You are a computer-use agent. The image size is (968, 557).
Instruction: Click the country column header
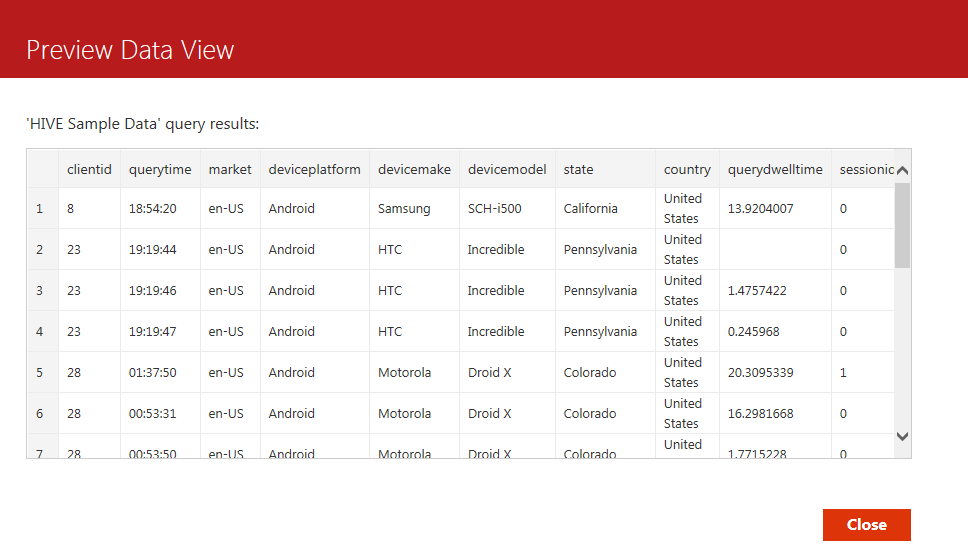(x=687, y=169)
